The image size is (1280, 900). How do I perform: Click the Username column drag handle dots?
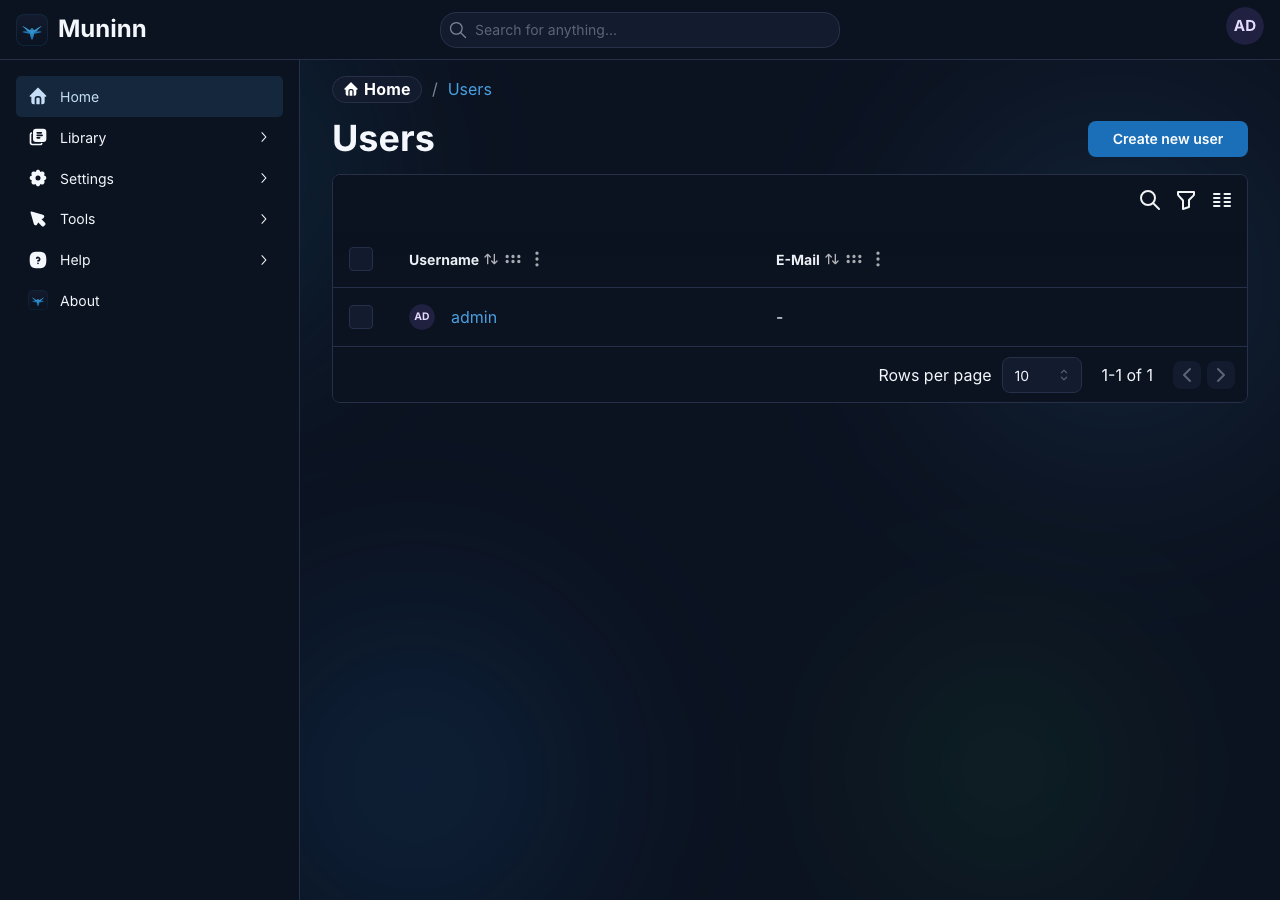pos(513,259)
